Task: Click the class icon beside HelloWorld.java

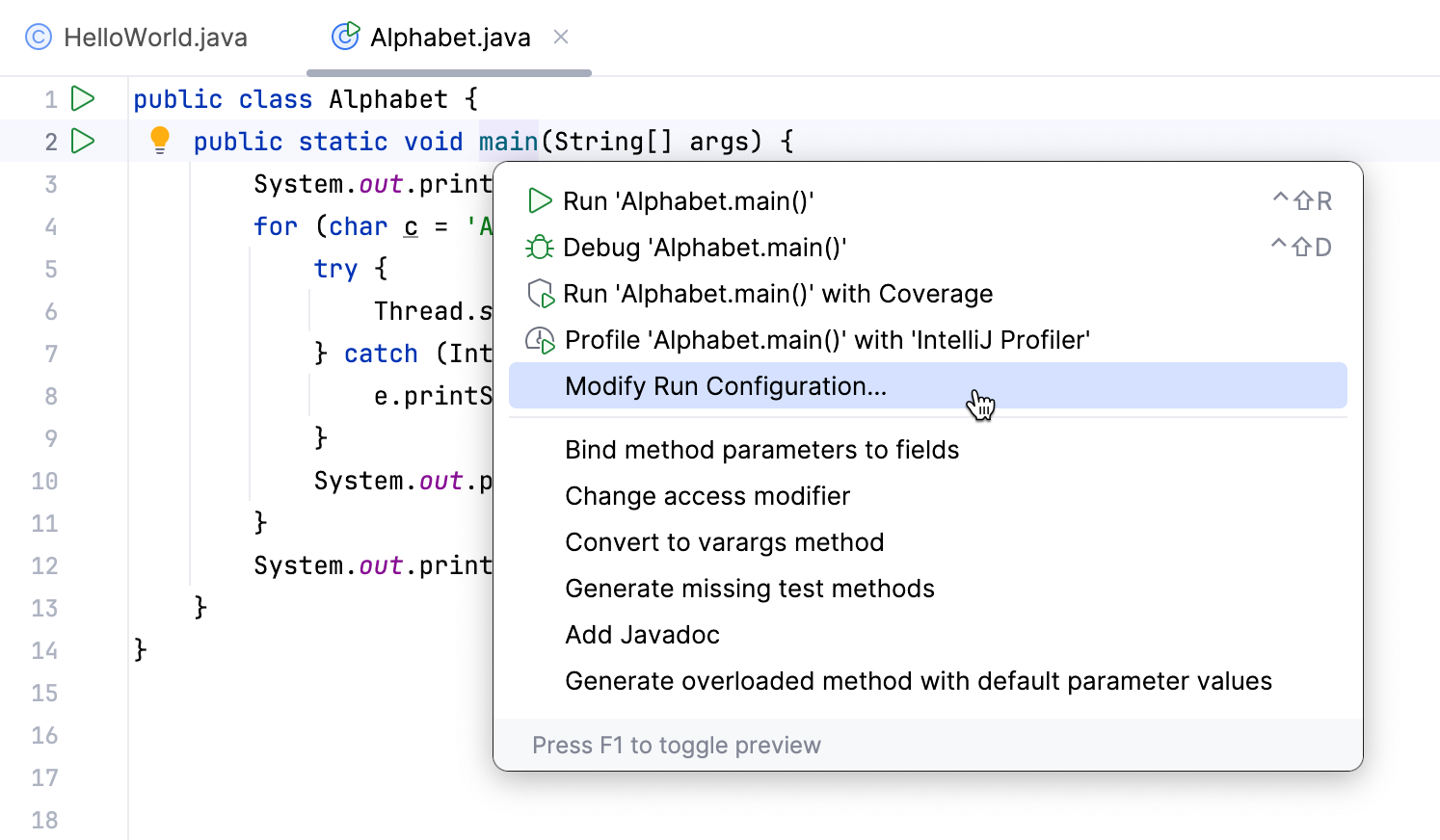Action: [38, 37]
